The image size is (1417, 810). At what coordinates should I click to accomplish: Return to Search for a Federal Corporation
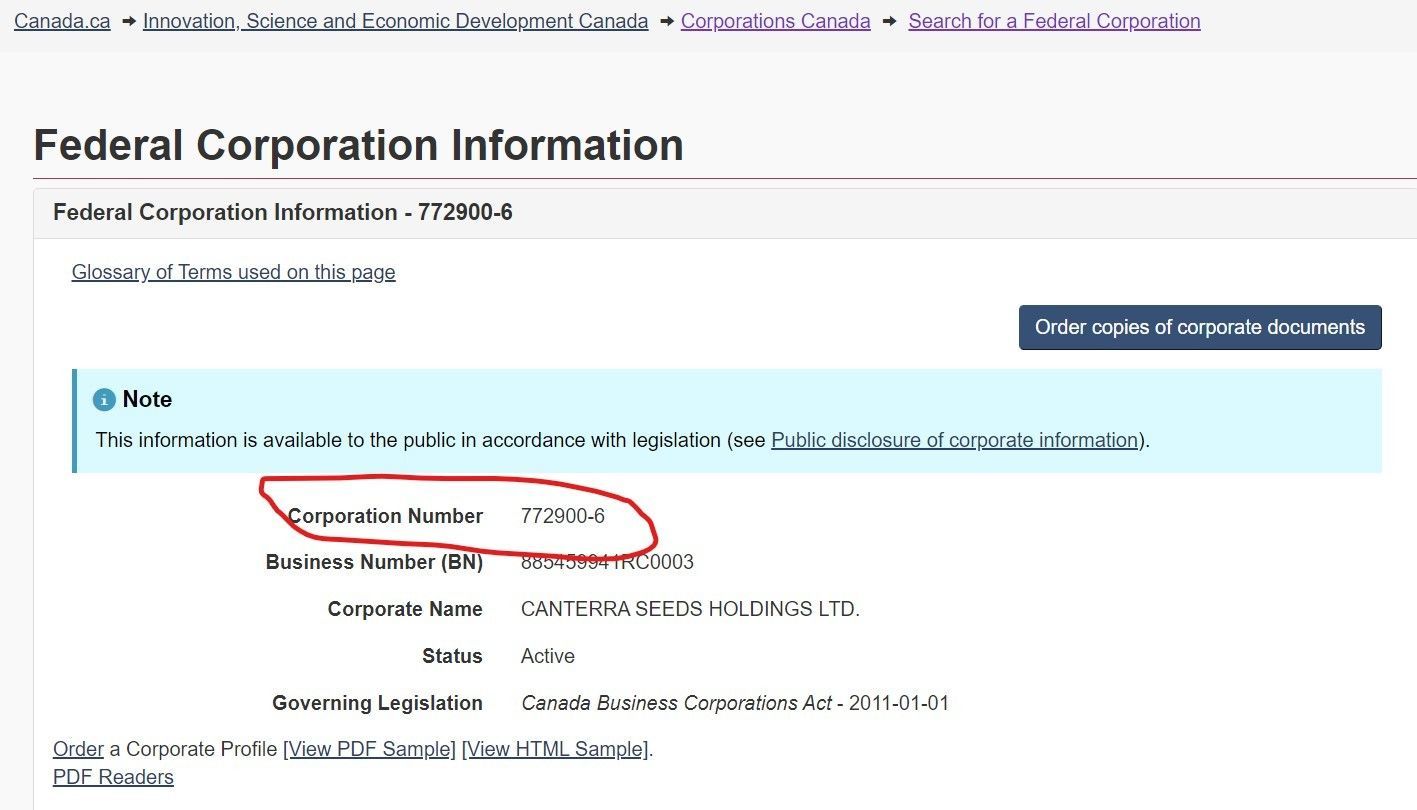(1054, 21)
